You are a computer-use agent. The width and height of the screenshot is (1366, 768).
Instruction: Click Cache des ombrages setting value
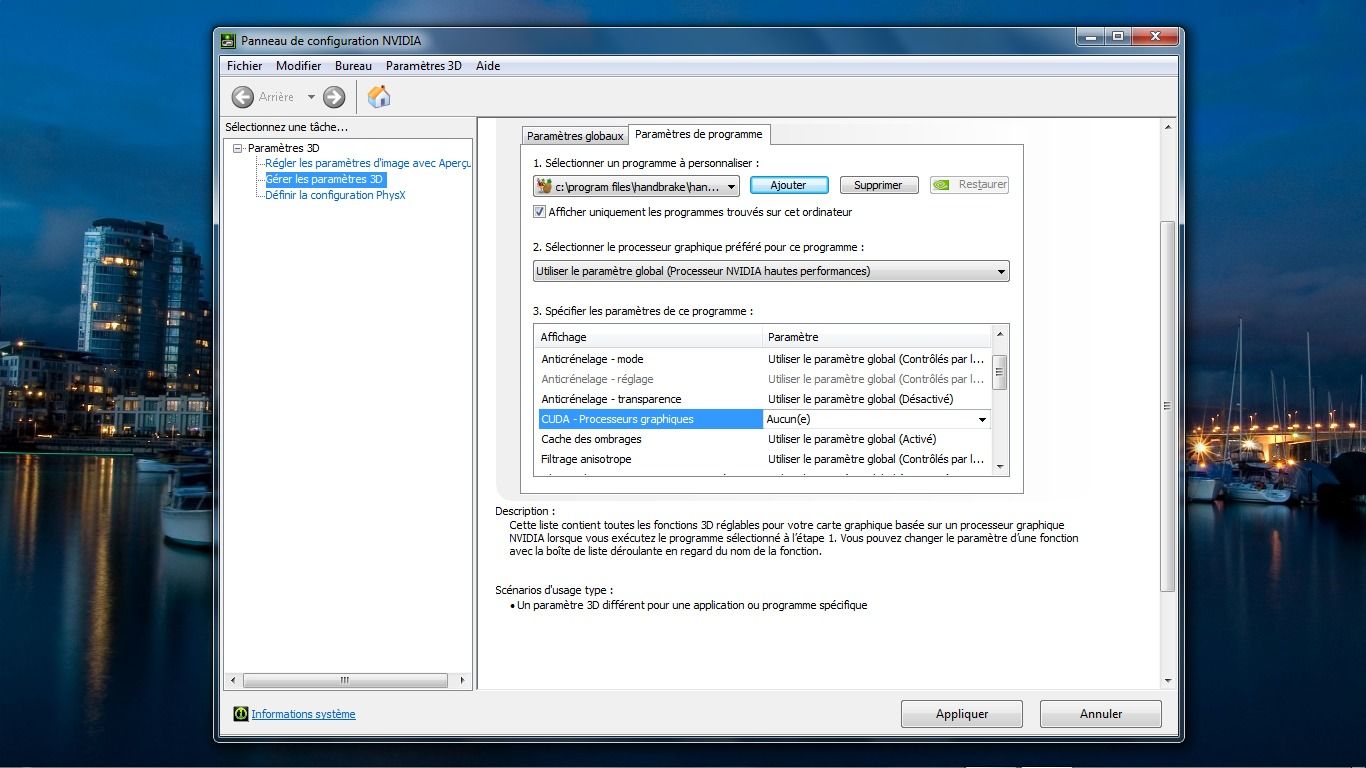852,439
